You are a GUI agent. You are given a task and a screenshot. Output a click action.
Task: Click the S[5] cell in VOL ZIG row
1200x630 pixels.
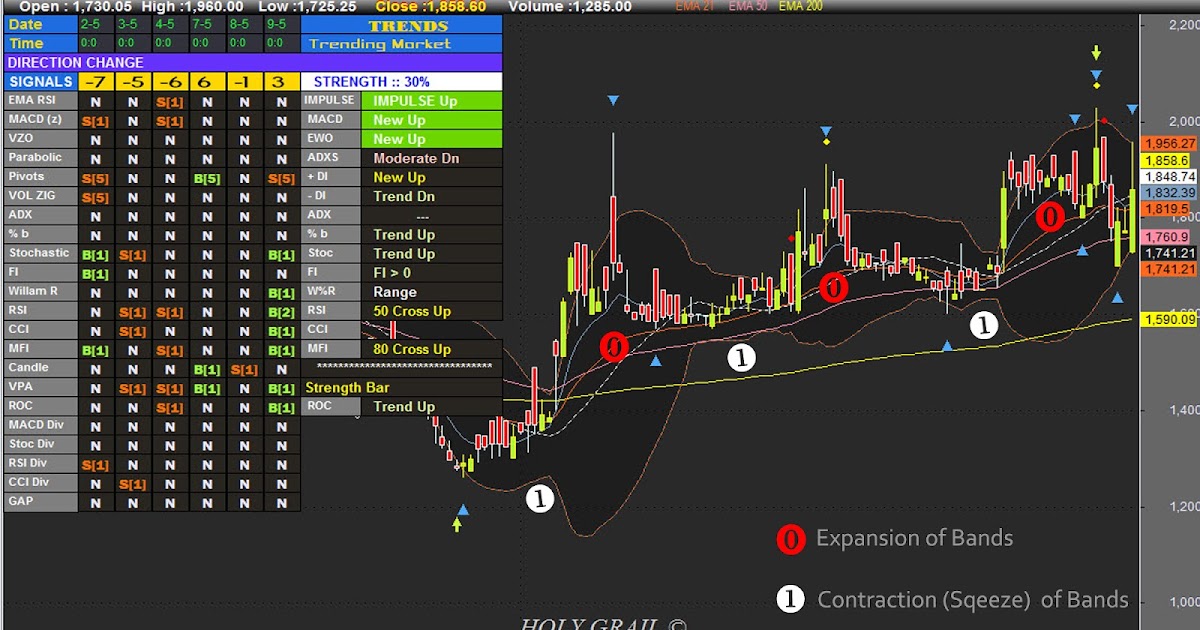click(x=96, y=197)
